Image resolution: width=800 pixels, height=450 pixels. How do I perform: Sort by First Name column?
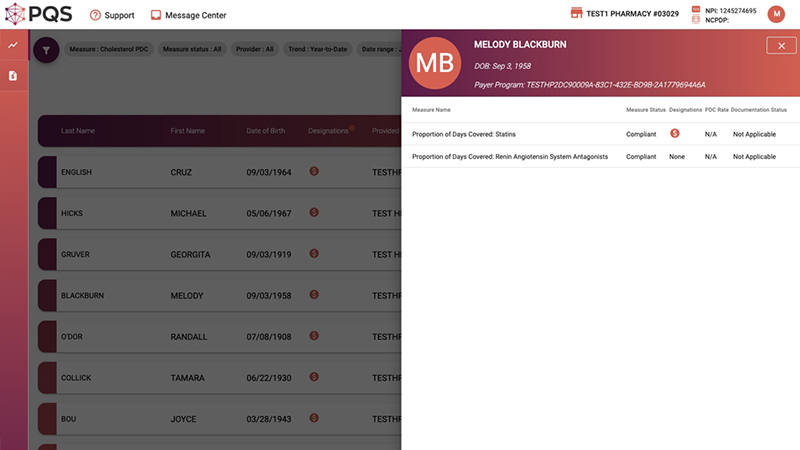[x=187, y=131]
